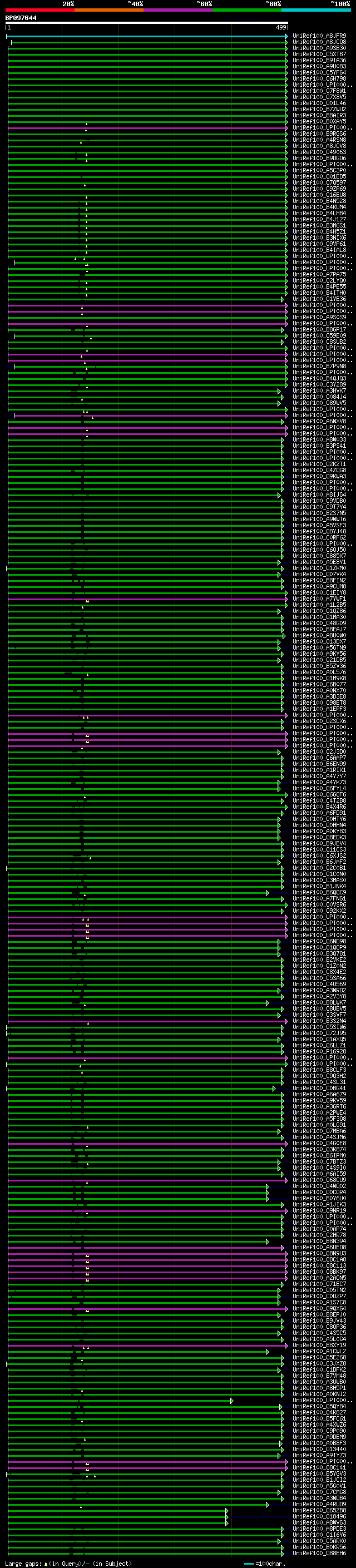Click label UniRef100_Q4G0E8
This screenshot has width=356, height=1568.
(x=319, y=1144)
